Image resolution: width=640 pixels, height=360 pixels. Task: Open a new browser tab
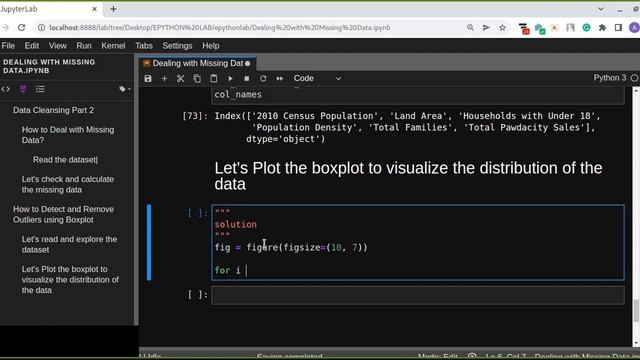(x=113, y=9)
